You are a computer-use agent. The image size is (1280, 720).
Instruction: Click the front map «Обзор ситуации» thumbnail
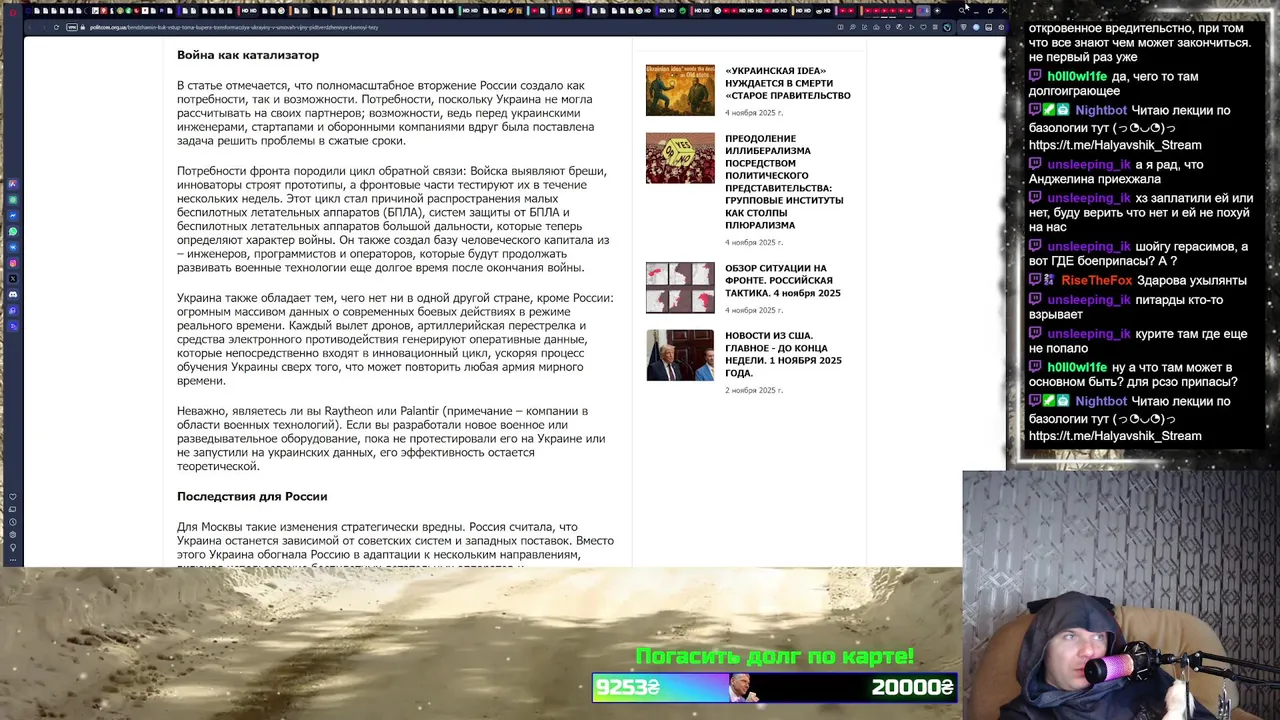click(680, 288)
